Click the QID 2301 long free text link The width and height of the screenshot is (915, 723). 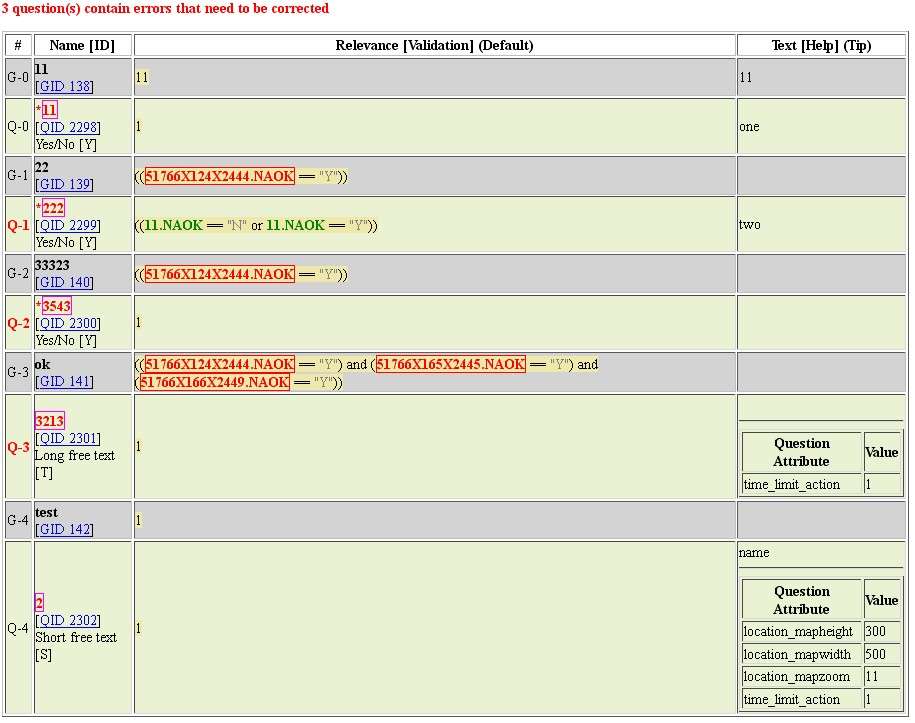68,439
